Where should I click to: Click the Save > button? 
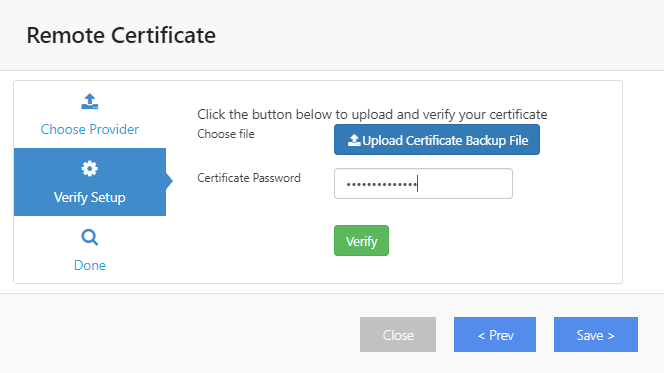click(596, 334)
